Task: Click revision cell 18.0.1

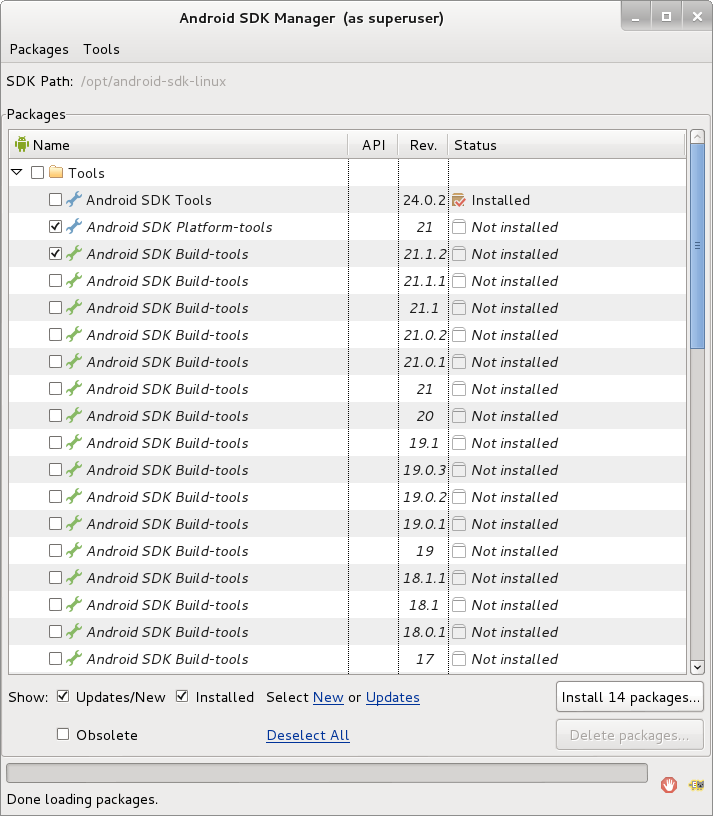Action: click(424, 632)
